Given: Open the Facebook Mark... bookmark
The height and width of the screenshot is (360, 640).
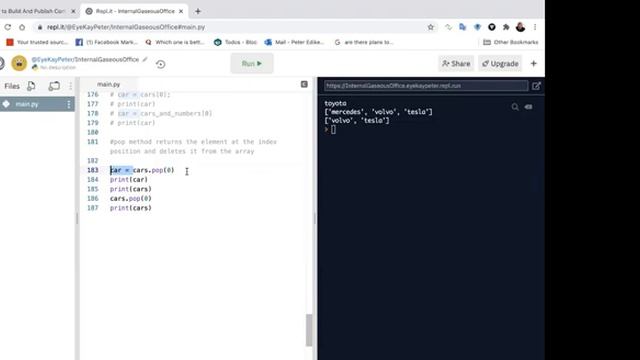Looking at the screenshot, I should 107,42.
